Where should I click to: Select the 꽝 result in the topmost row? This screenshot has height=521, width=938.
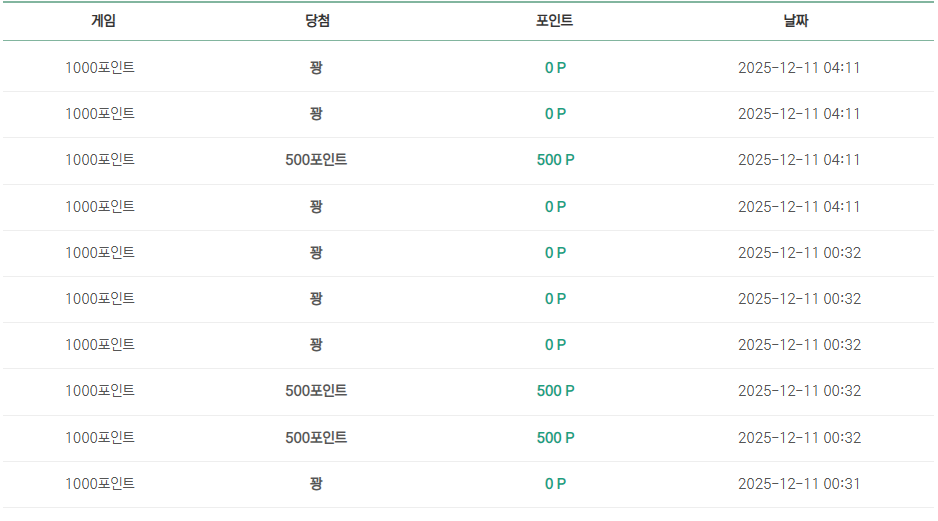[316, 68]
